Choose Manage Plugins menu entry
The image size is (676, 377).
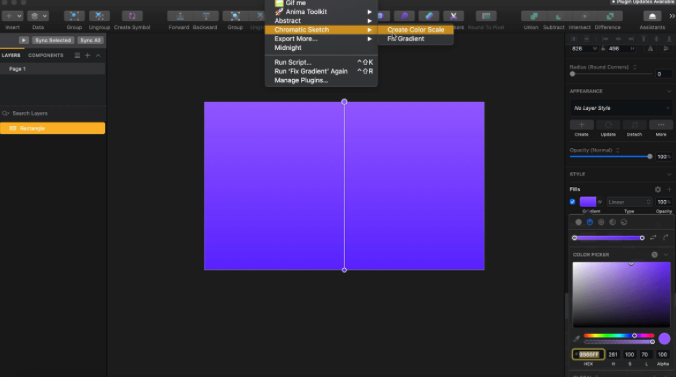301,80
